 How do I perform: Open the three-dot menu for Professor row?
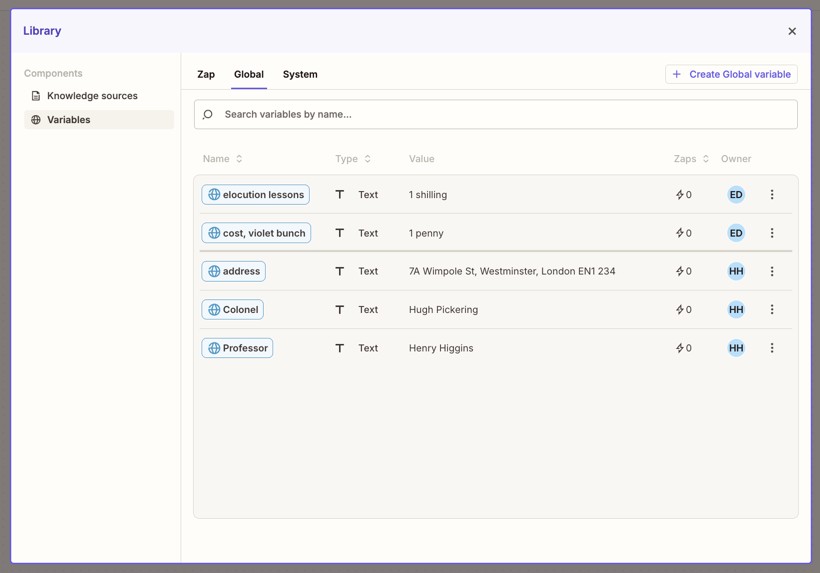tap(772, 348)
